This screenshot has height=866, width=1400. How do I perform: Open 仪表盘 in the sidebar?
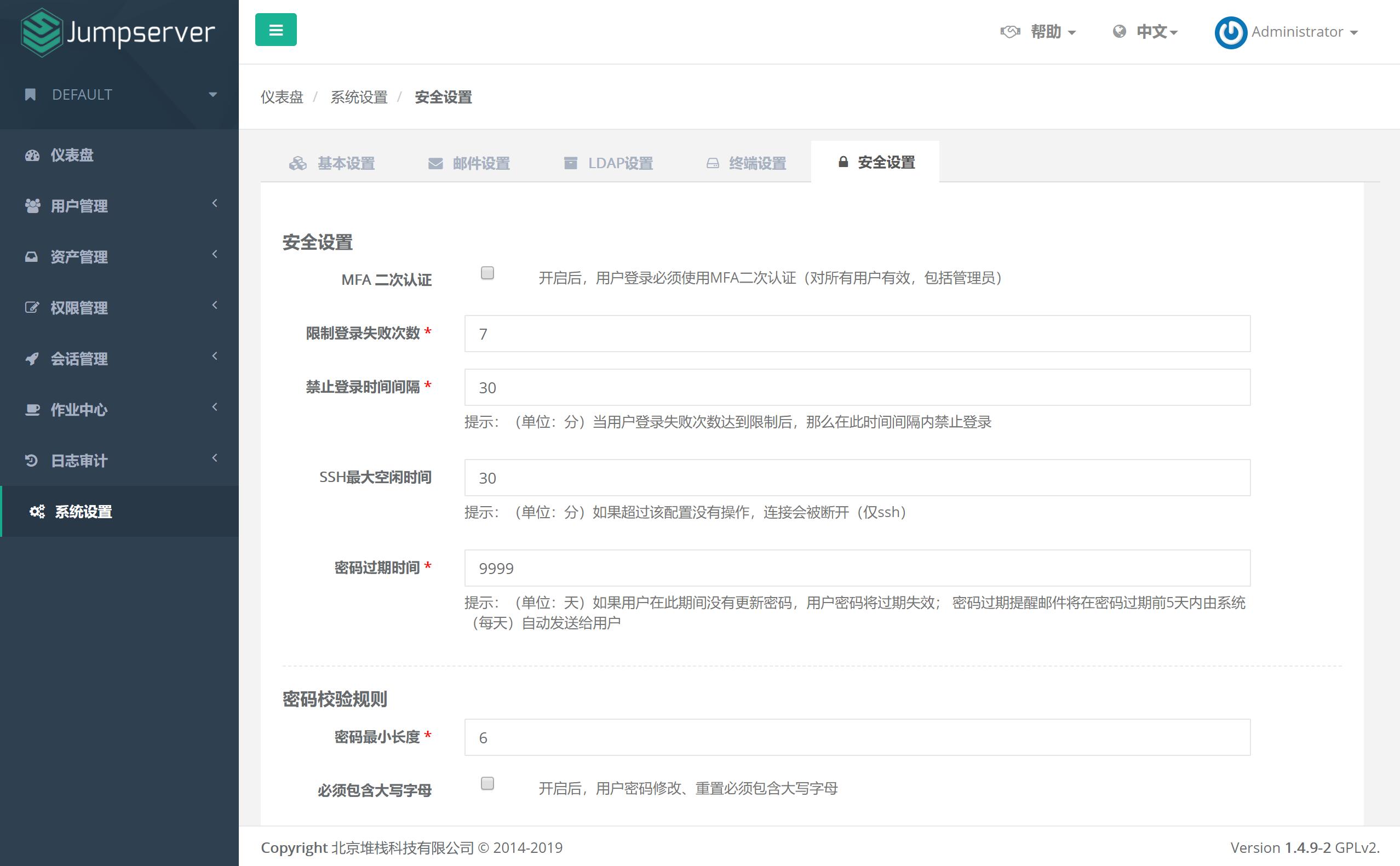119,154
